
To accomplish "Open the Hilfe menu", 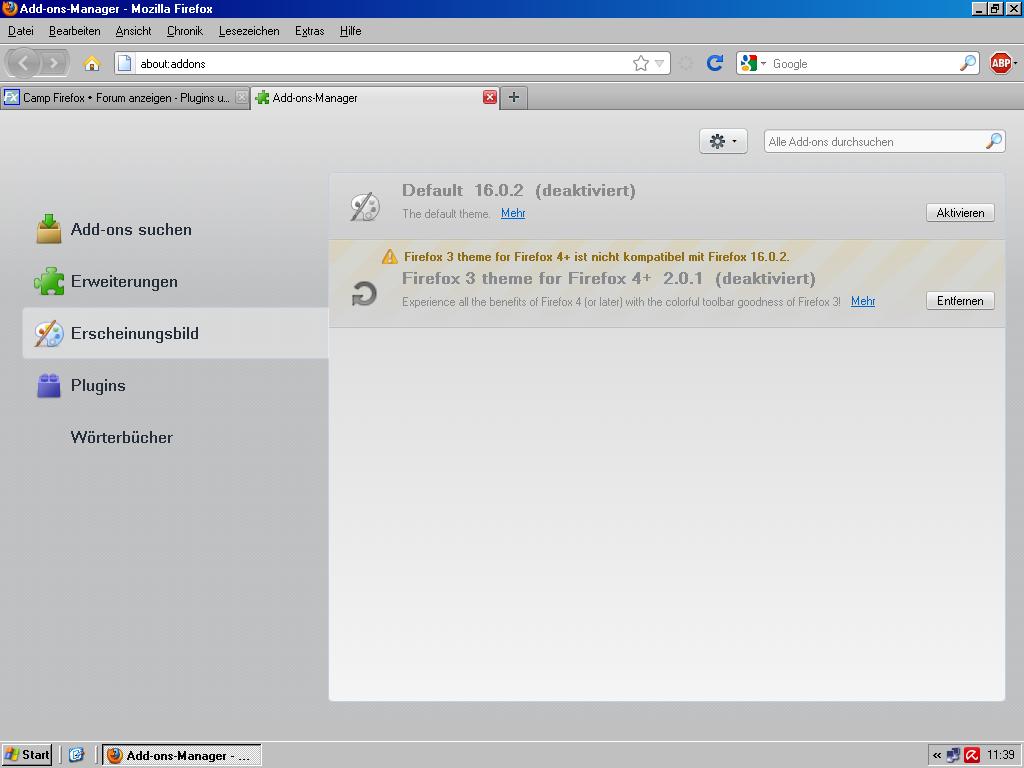I will coord(350,31).
